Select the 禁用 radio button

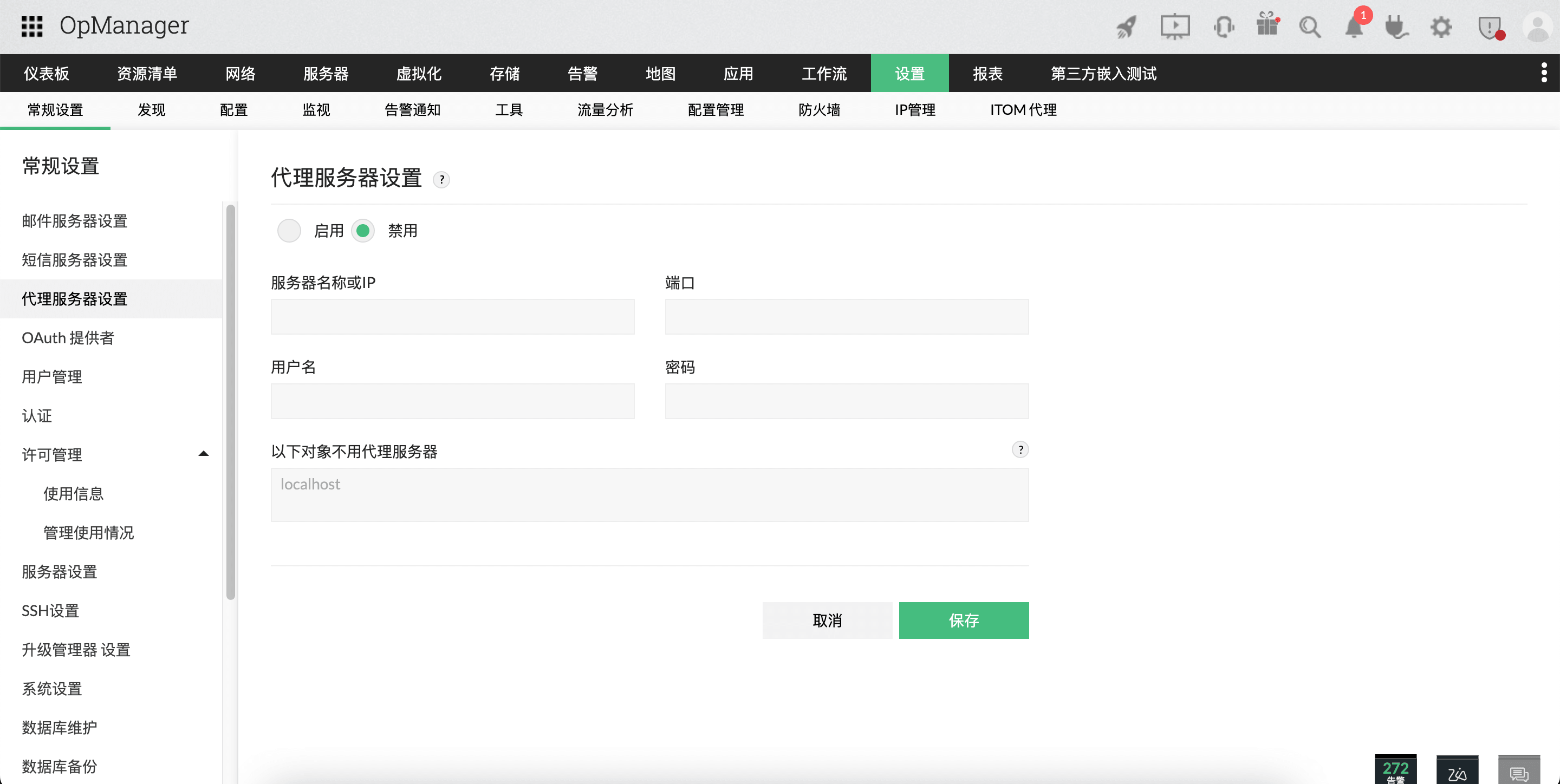point(362,231)
